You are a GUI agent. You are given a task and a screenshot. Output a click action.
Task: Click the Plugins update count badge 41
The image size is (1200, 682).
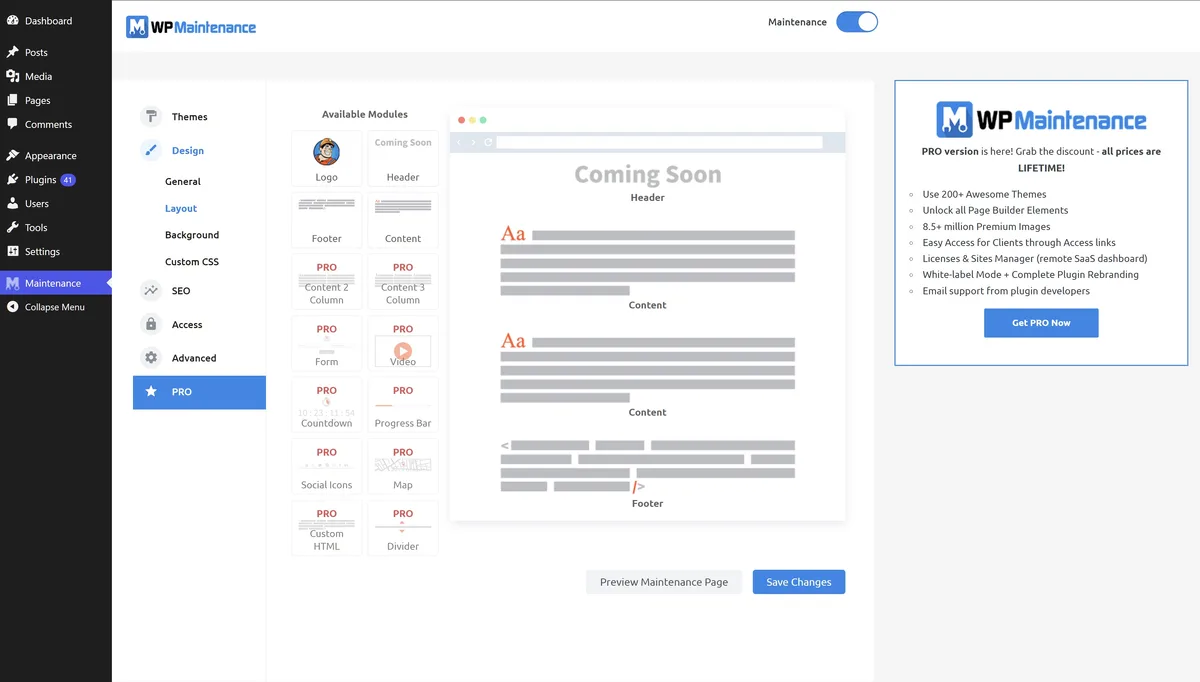[68, 180]
